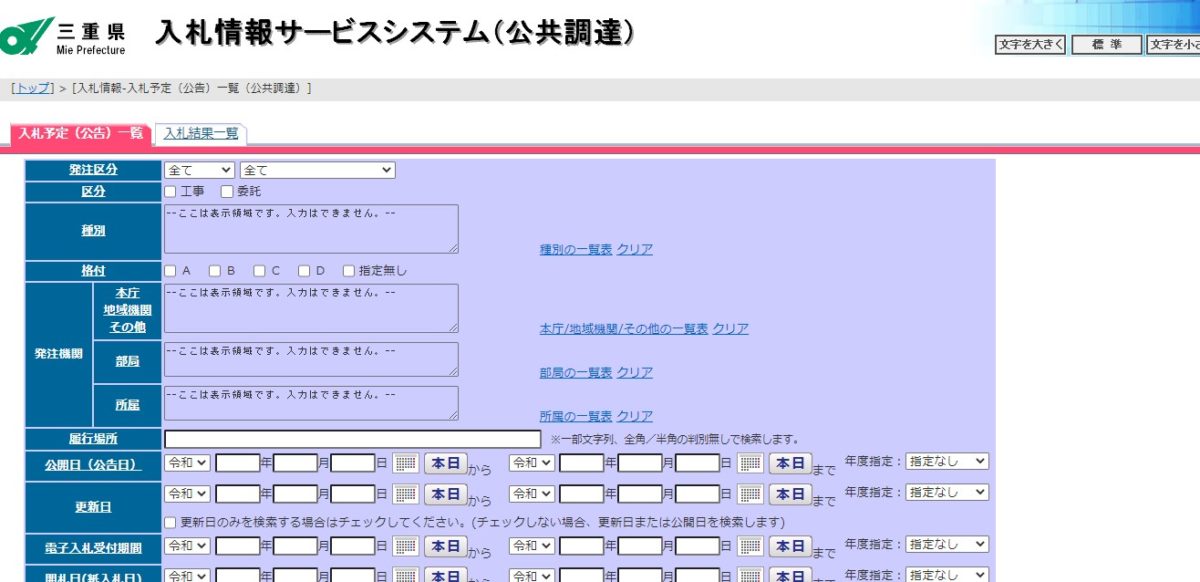Open the 種別の一覧表 link
The width and height of the screenshot is (1200, 582).
(575, 249)
